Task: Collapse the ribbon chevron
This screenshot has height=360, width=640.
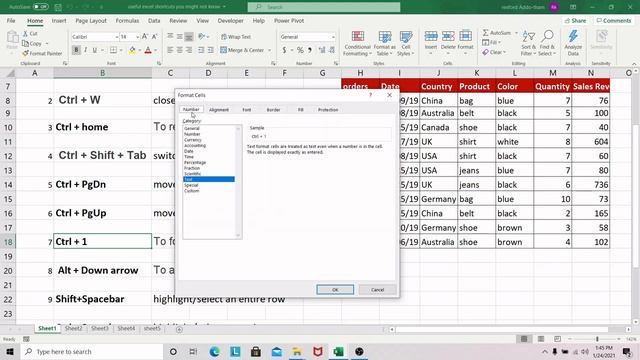Action: [x=634, y=64]
